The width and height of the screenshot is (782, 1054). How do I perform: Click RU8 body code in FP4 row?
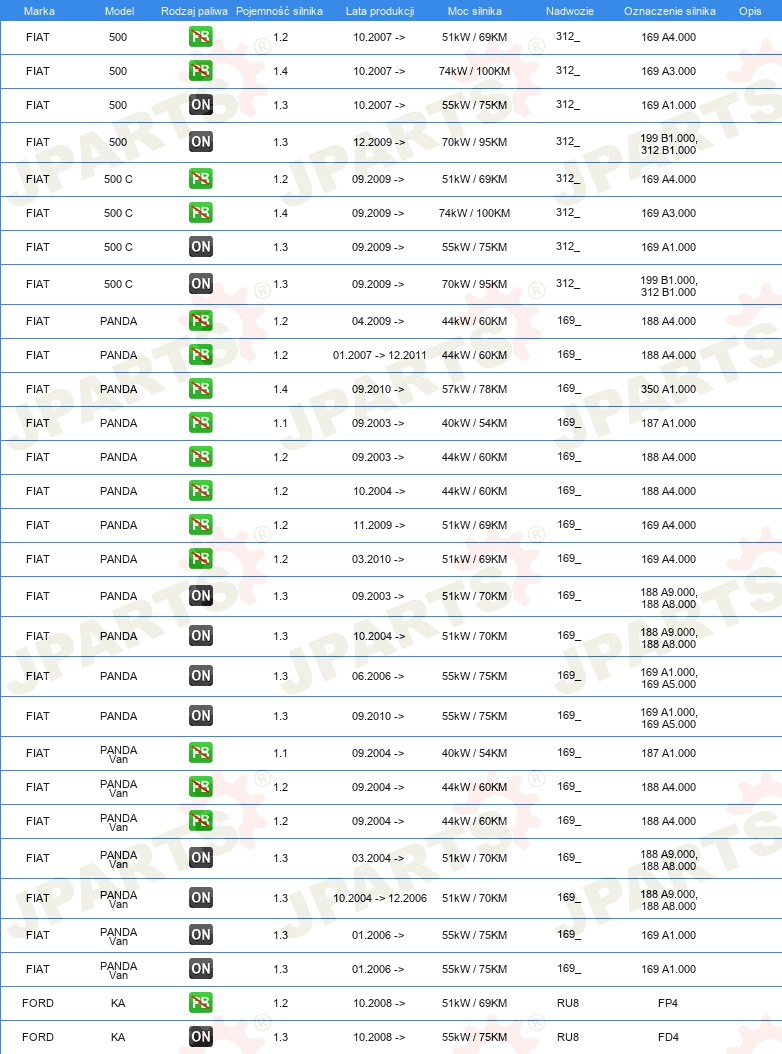pyautogui.click(x=568, y=1003)
